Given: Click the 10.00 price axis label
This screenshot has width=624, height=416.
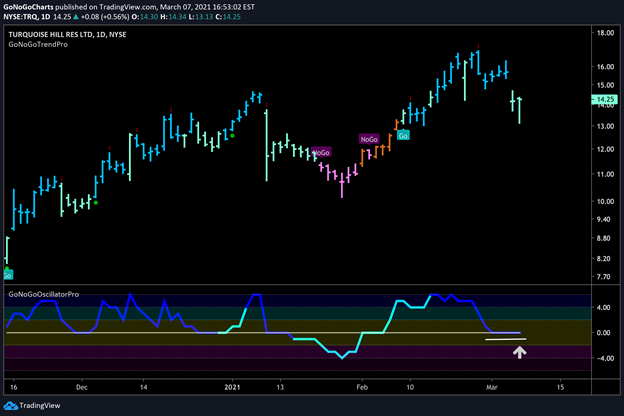Looking at the screenshot, I should [605, 201].
